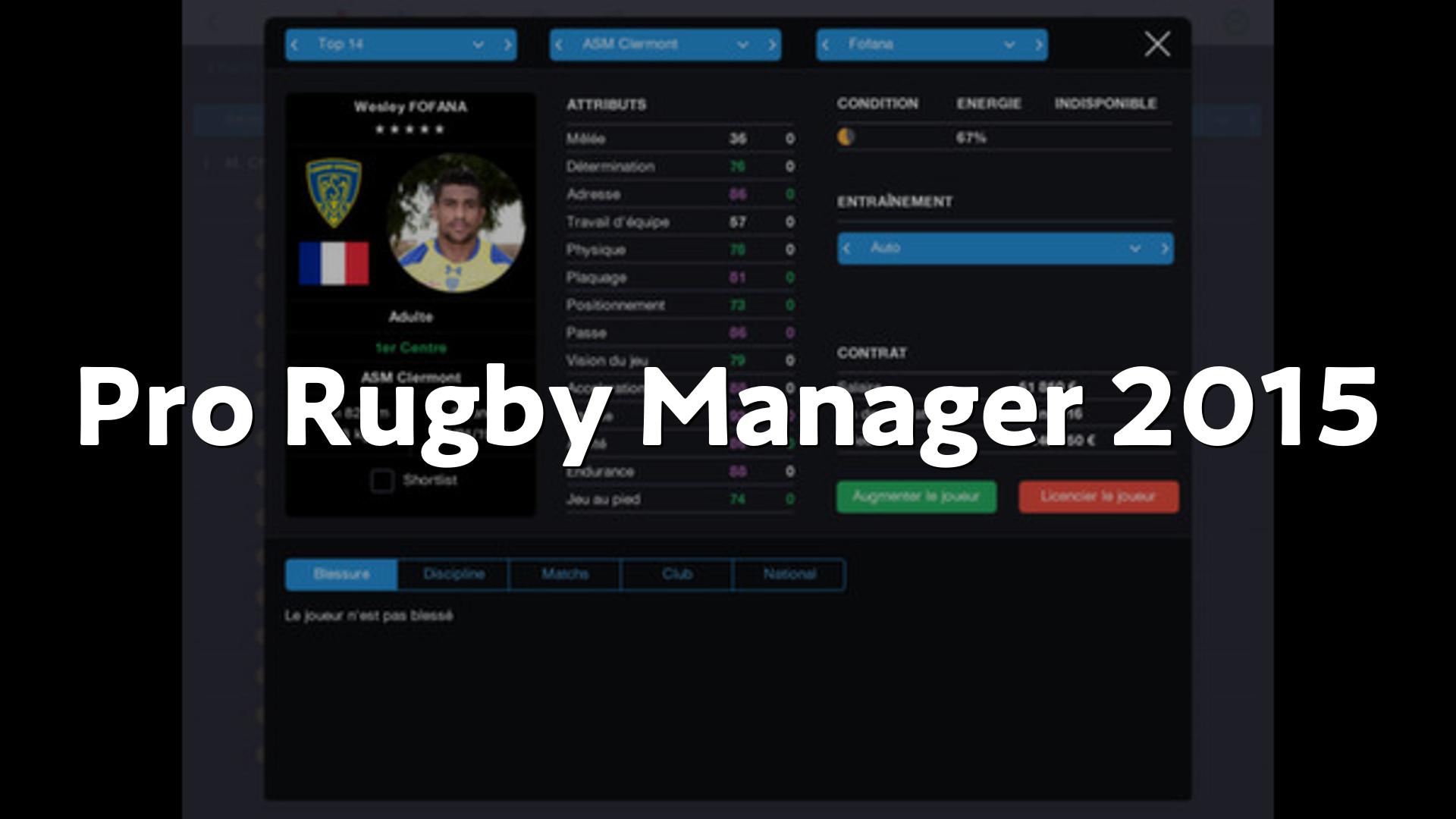This screenshot has width=1456, height=819.
Task: Click the ASM Clermont club crest
Action: [334, 193]
